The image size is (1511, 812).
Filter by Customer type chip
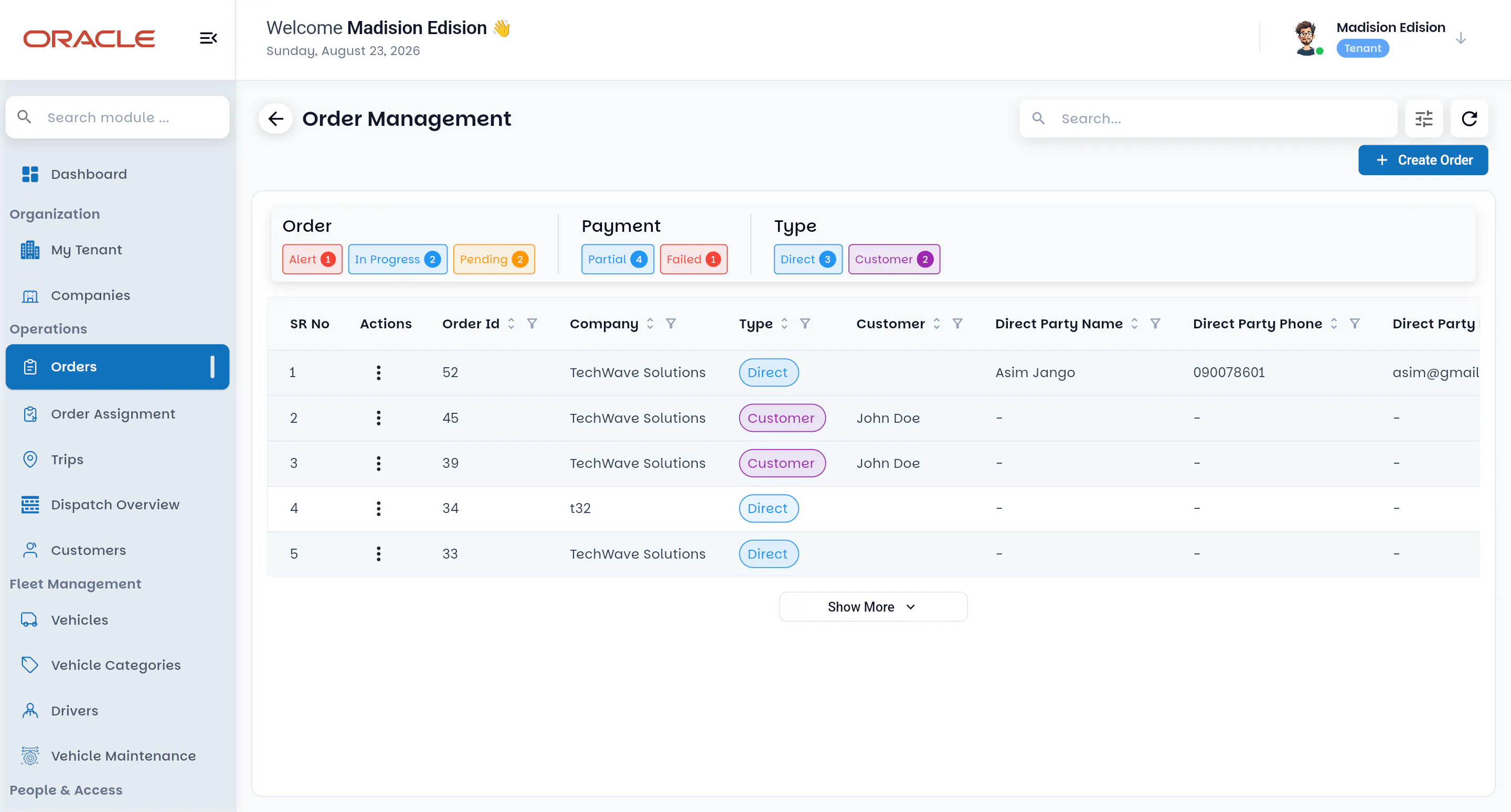pyautogui.click(x=894, y=259)
